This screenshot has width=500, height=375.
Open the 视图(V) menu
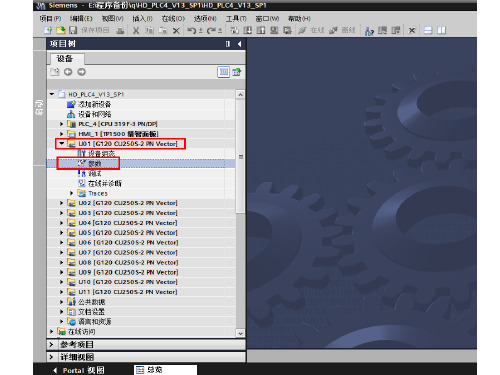(112, 19)
